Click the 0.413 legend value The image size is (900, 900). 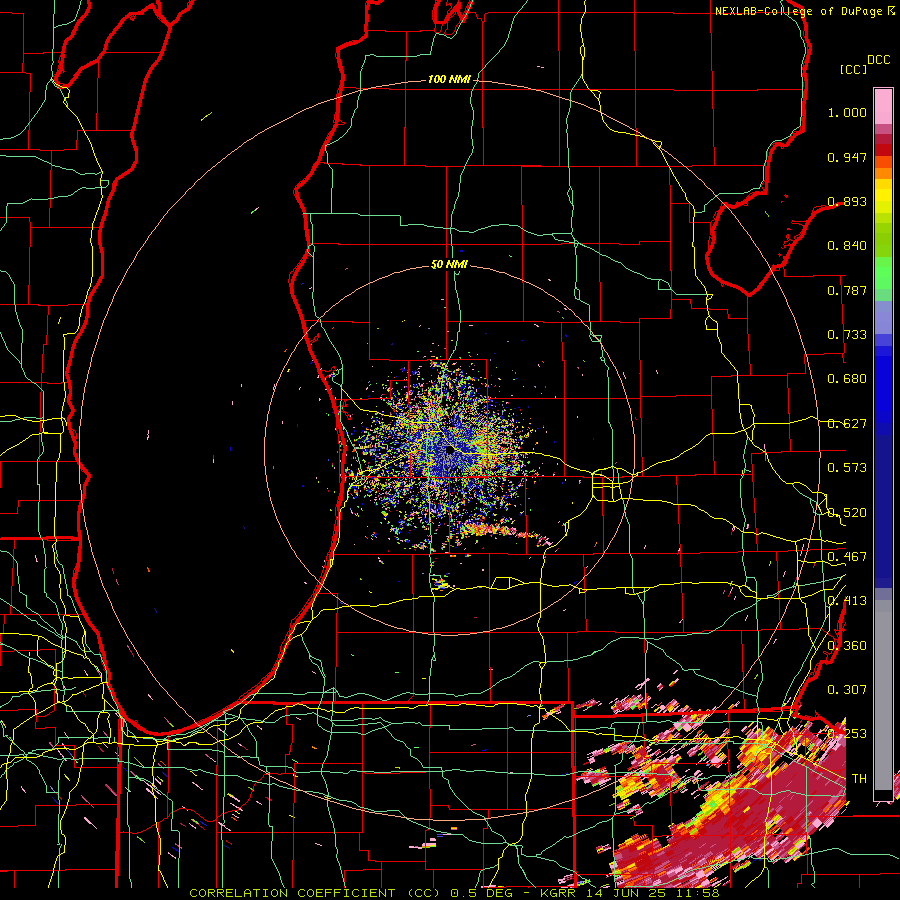point(847,601)
